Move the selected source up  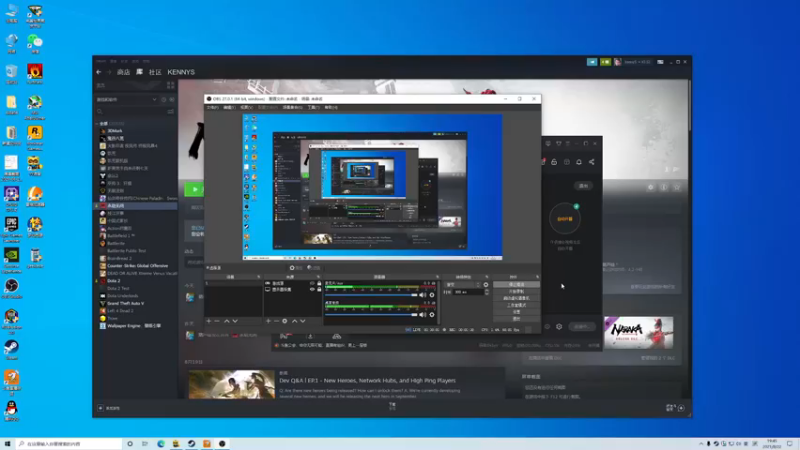[x=294, y=321]
